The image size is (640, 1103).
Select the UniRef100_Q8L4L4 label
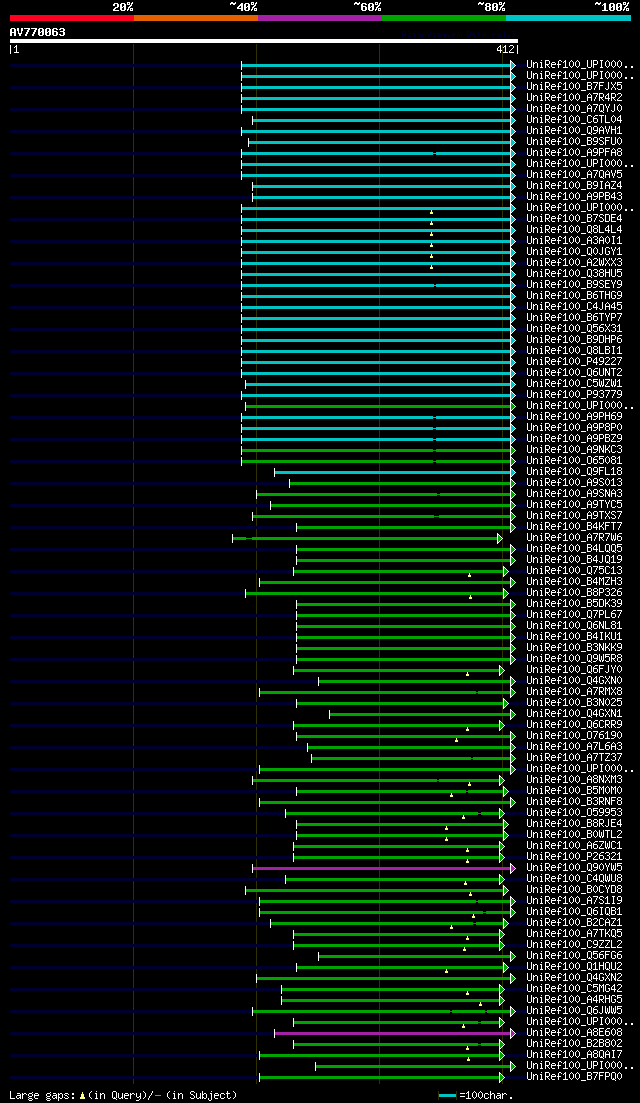574,229
